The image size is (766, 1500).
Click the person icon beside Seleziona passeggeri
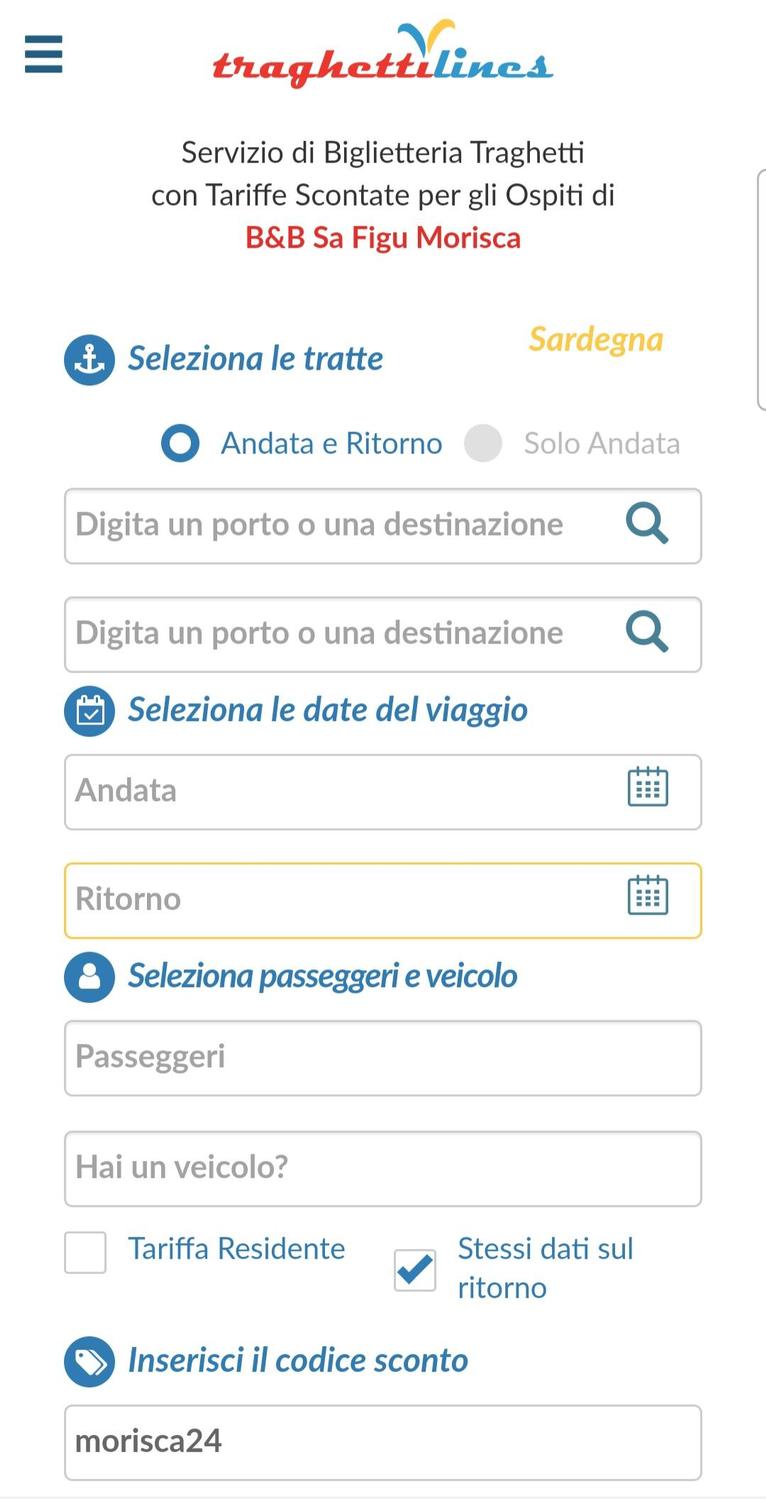(x=90, y=976)
